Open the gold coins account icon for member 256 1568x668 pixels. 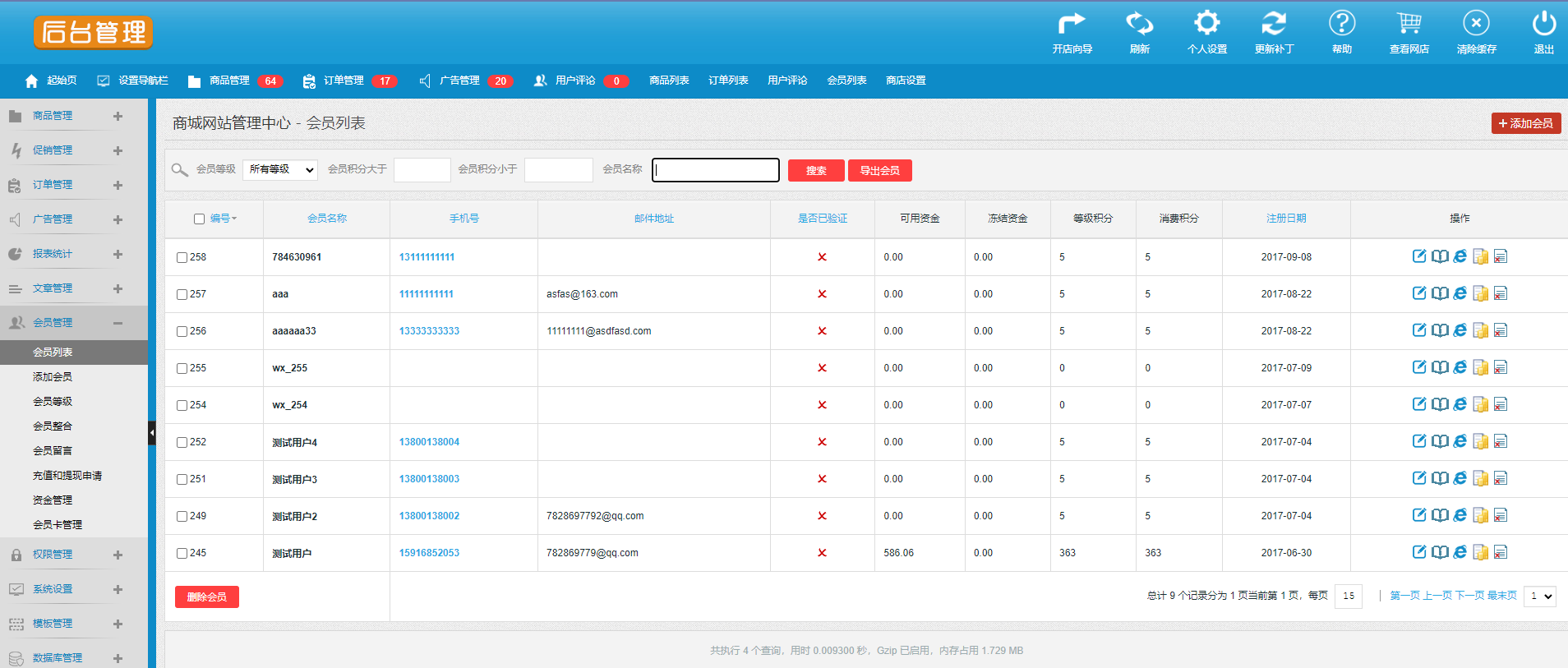pyautogui.click(x=1481, y=330)
